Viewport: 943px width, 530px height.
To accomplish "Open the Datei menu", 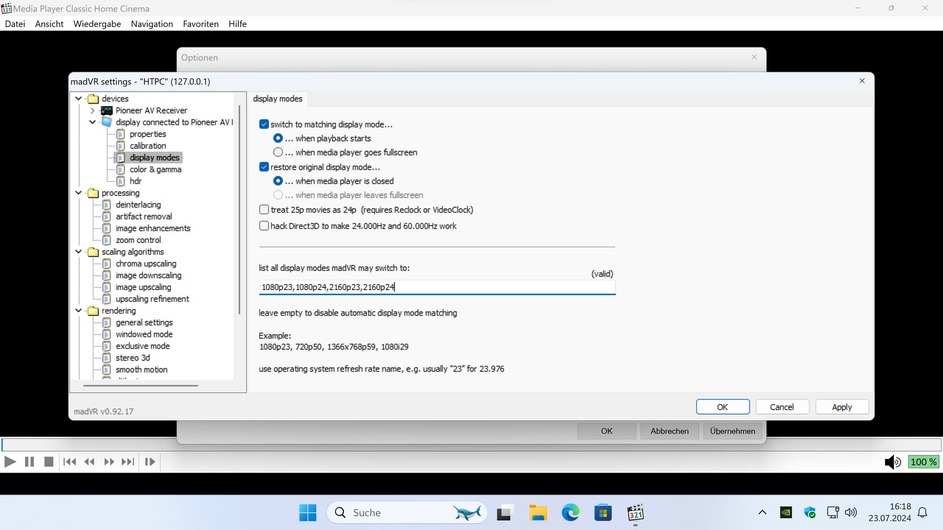I will pos(15,24).
